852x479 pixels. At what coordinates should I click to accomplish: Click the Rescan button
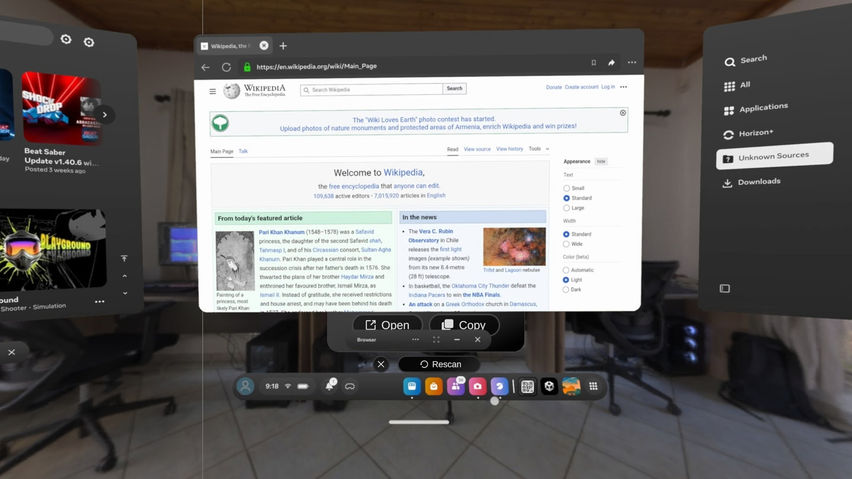[x=439, y=364]
